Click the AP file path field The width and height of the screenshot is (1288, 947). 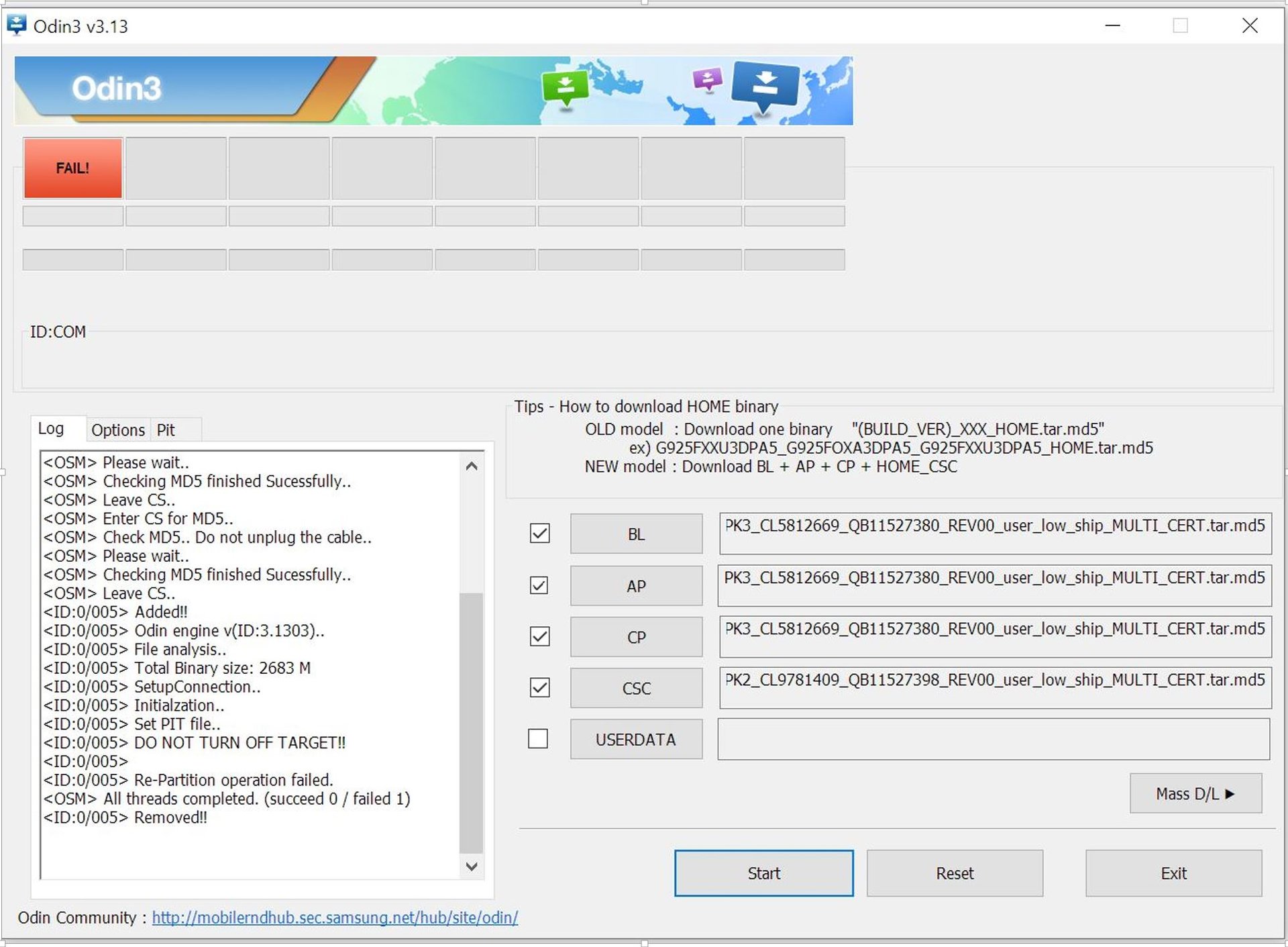click(995, 585)
